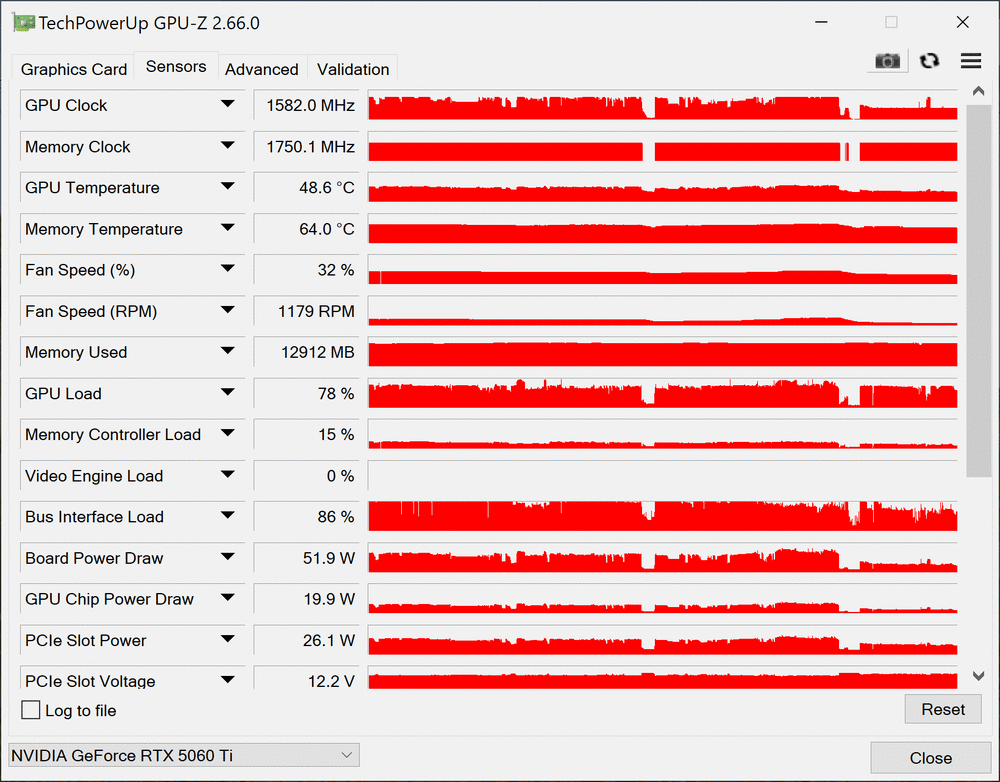Open the Fan Speed (RPM) dropdown arrow
1000x782 pixels.
point(228,311)
